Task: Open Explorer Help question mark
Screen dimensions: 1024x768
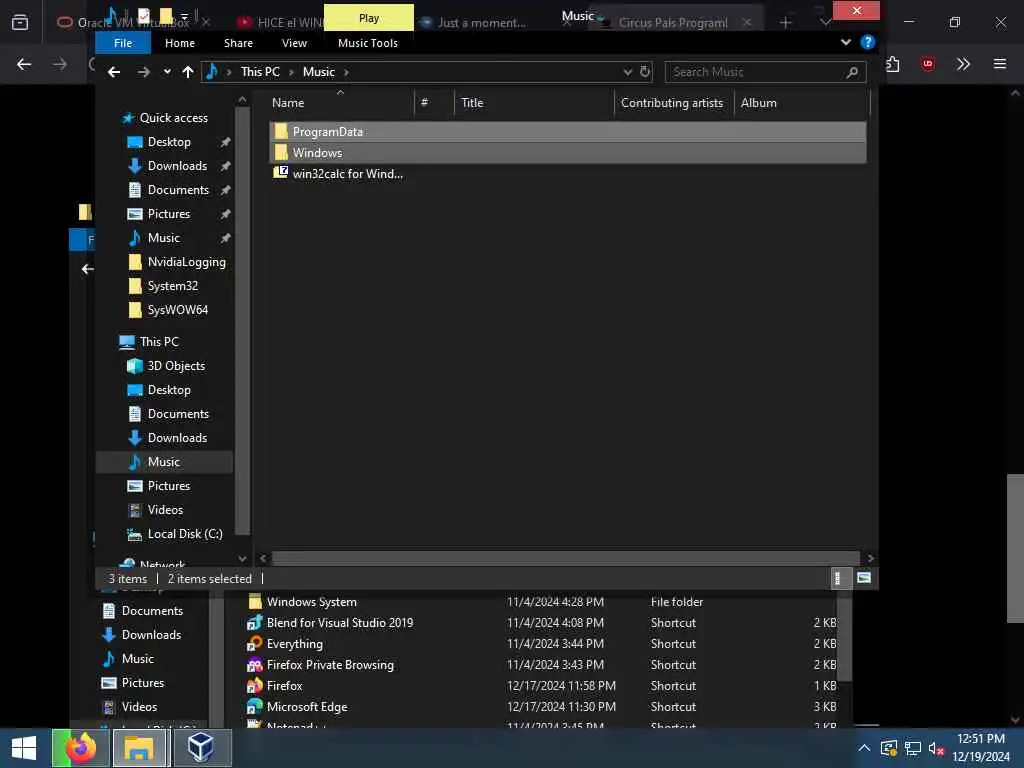Action: tap(867, 42)
